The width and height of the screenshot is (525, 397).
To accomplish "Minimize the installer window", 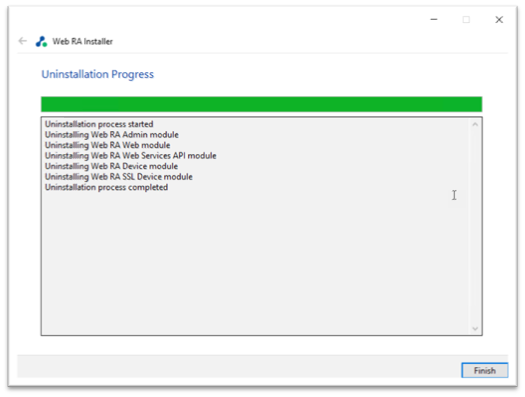I will point(434,19).
